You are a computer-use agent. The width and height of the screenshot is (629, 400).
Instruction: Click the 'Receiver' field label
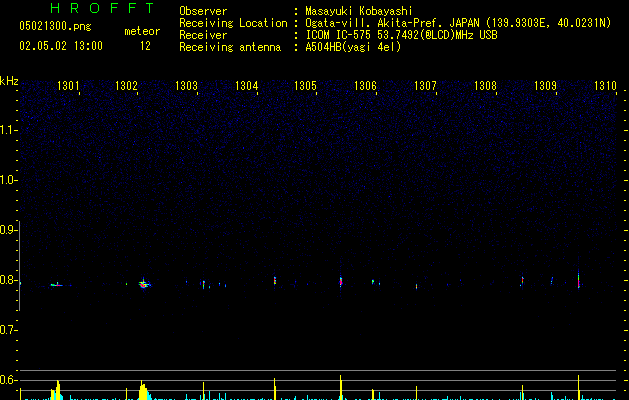pyautogui.click(x=203, y=35)
